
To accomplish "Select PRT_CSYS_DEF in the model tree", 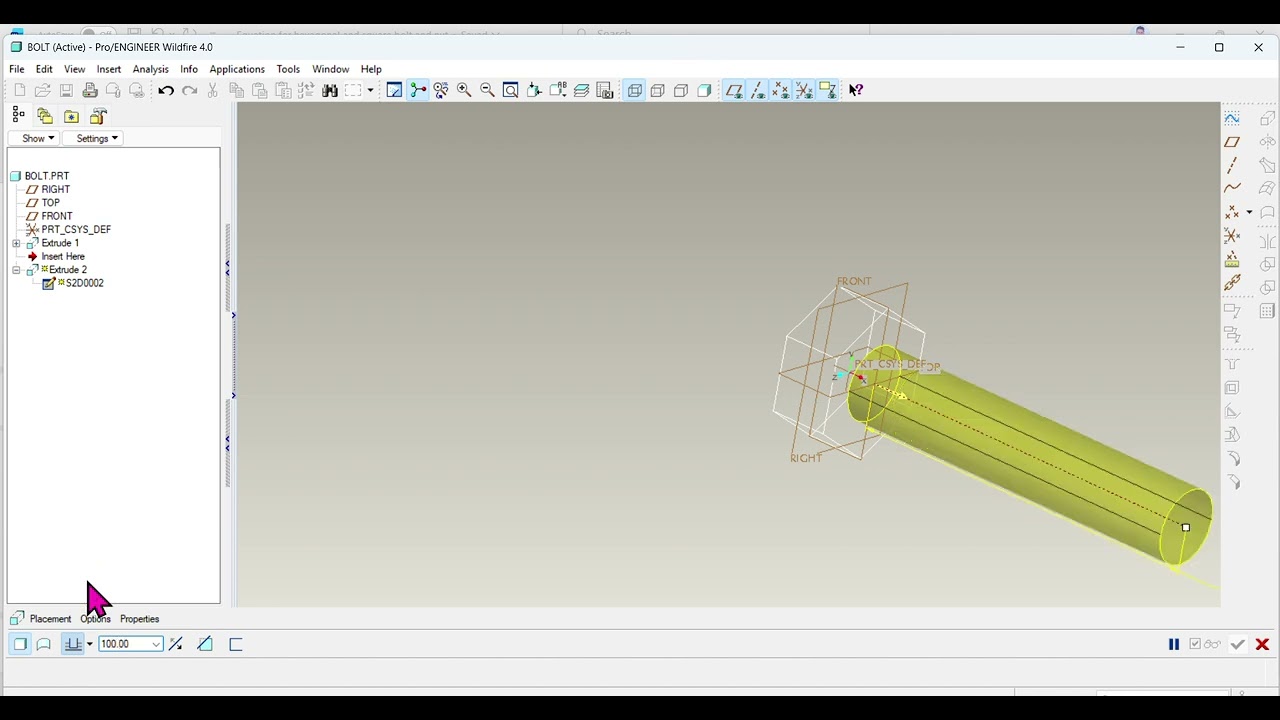I will click(76, 229).
